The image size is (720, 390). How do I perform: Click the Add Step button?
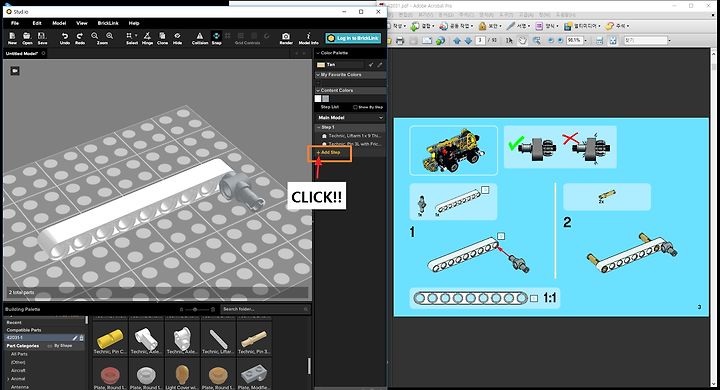pos(330,153)
